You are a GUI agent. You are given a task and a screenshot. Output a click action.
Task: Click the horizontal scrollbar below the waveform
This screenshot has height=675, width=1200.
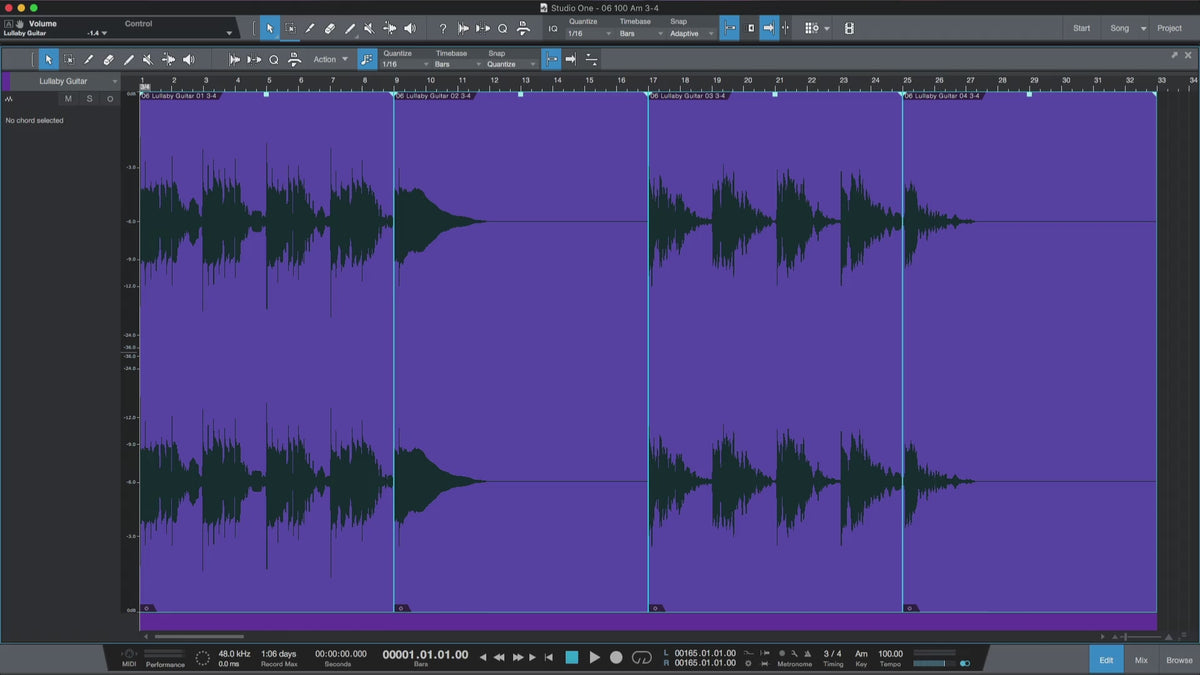(x=199, y=636)
